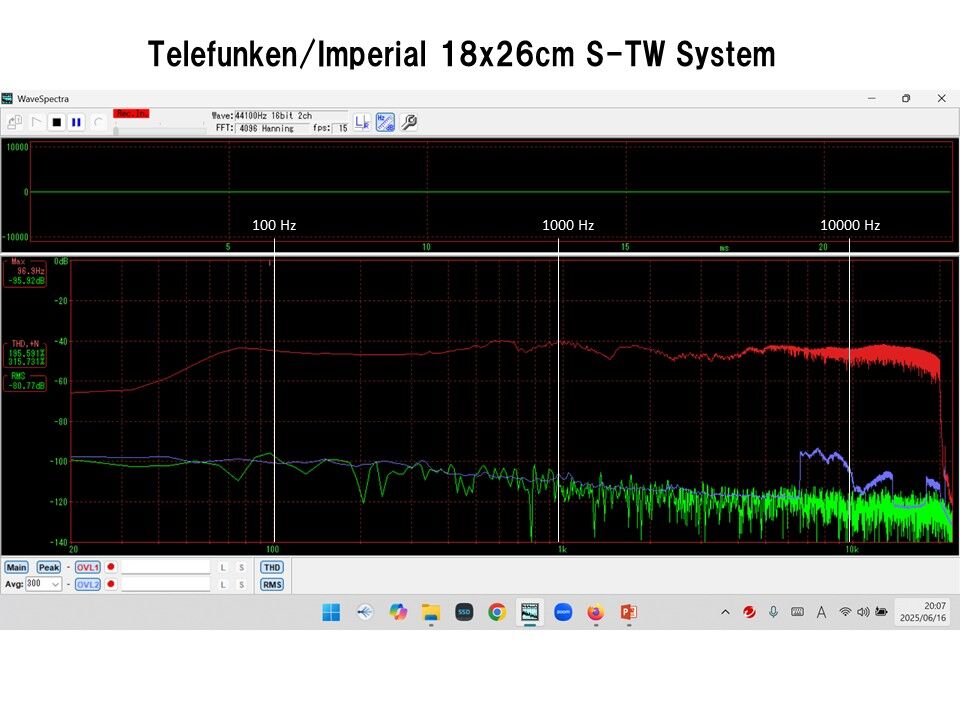Click the L button in the OVL1 row
960x720 pixels.
click(x=223, y=568)
